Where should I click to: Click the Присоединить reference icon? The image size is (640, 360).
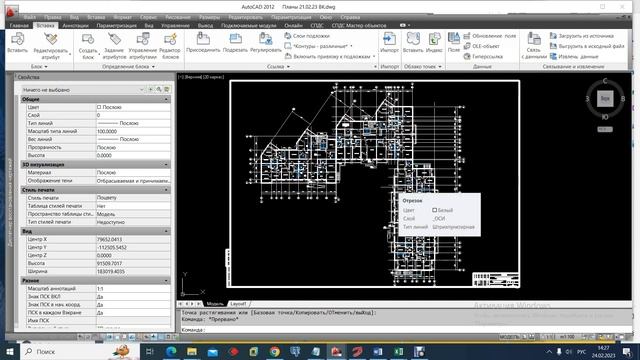203,39
